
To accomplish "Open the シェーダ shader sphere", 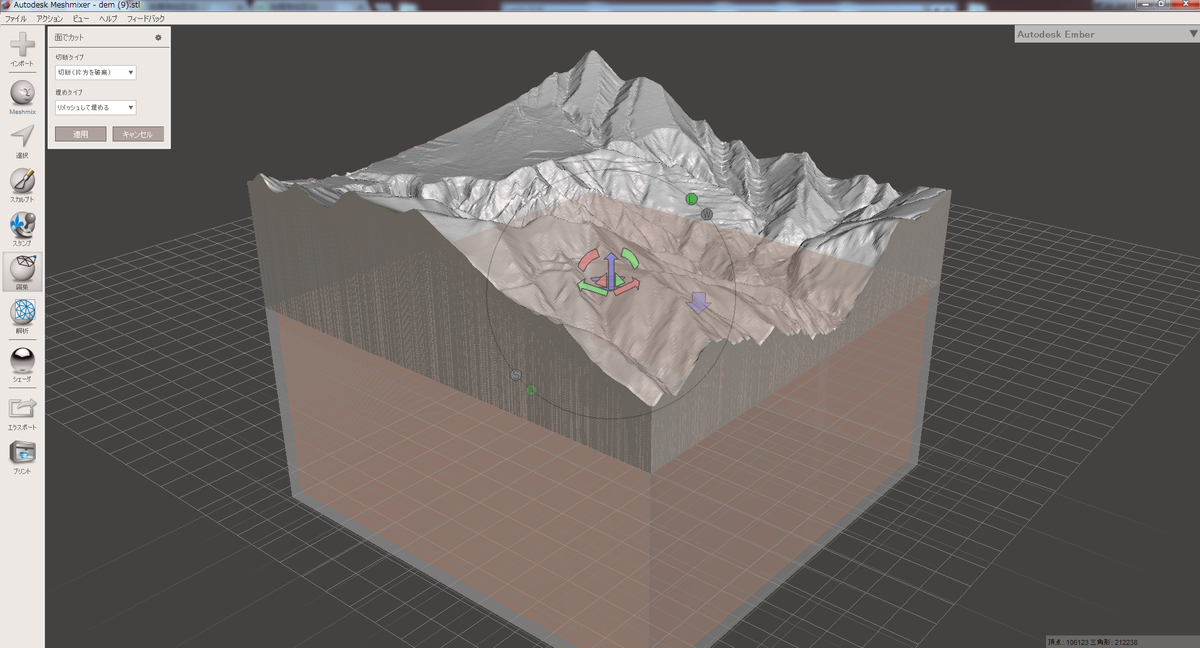I will pos(22,359).
